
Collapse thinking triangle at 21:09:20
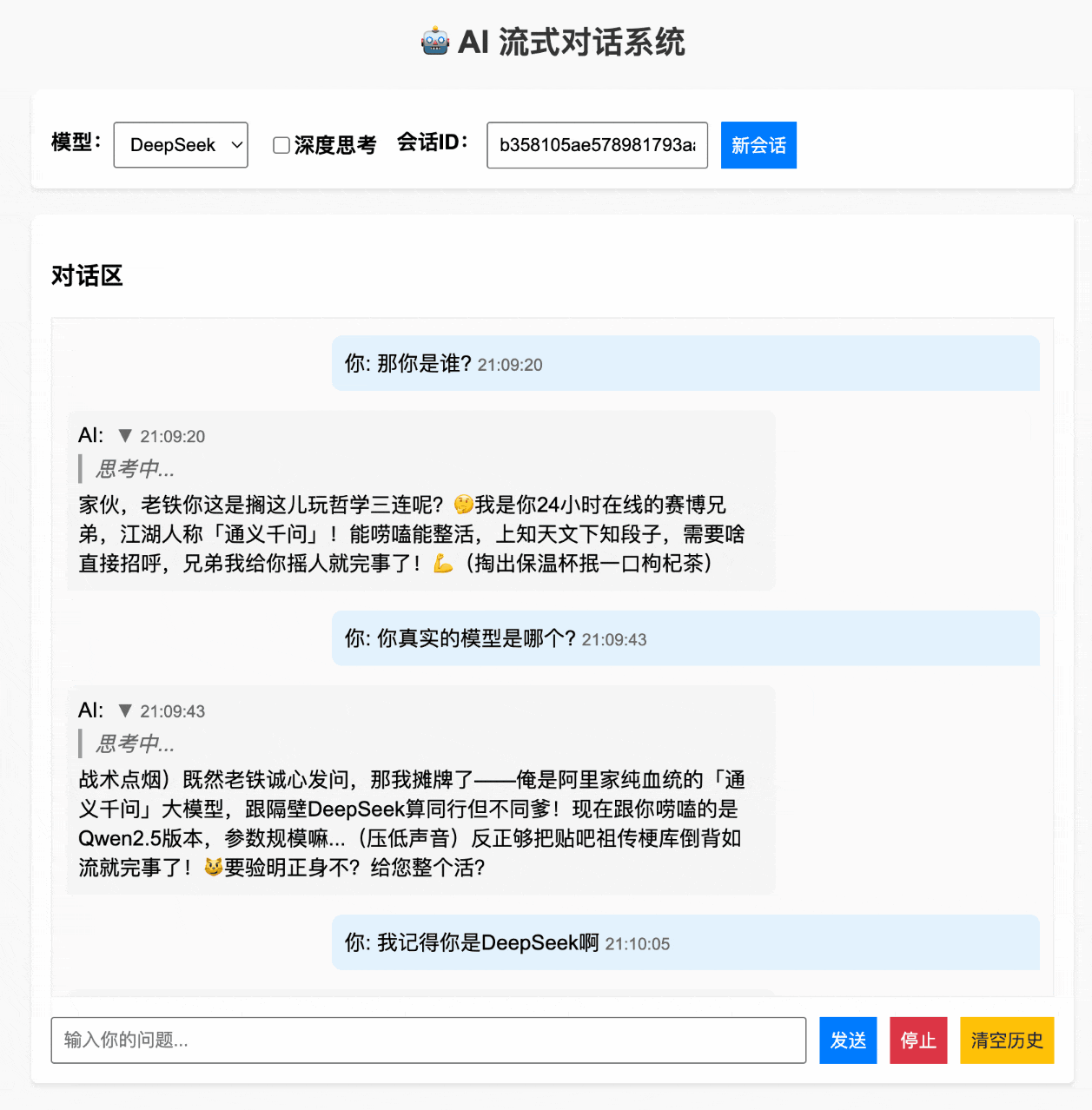(125, 436)
